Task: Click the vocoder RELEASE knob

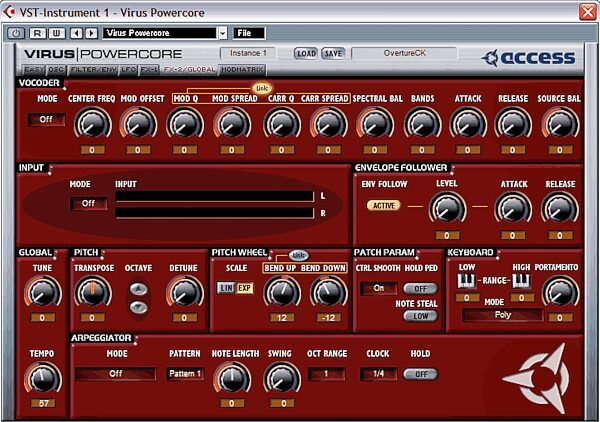Action: [513, 124]
